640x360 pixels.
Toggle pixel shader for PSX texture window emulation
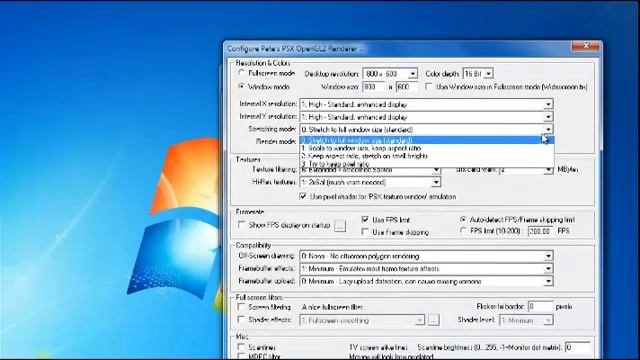[x=303, y=196]
